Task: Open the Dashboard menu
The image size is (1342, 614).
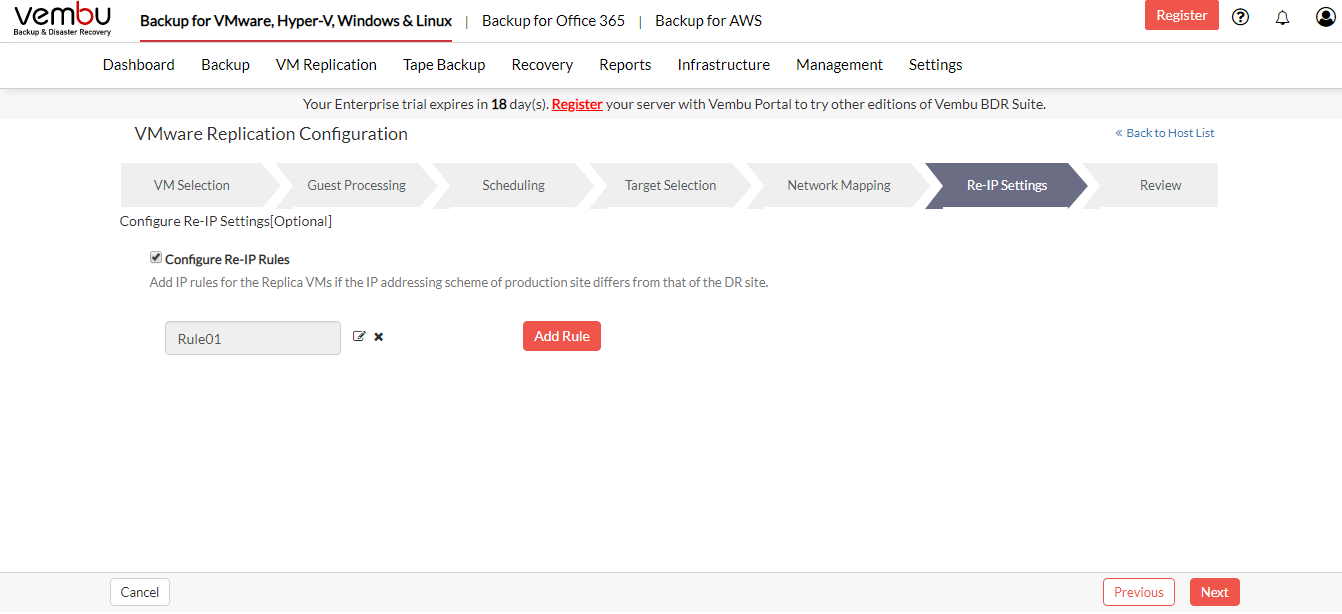Action: (139, 65)
